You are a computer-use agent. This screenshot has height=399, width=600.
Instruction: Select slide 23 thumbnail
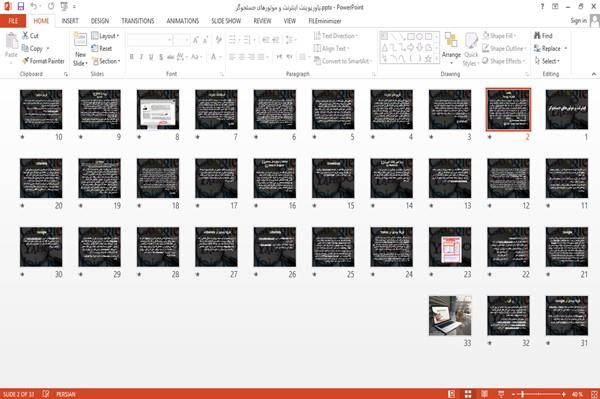450,247
